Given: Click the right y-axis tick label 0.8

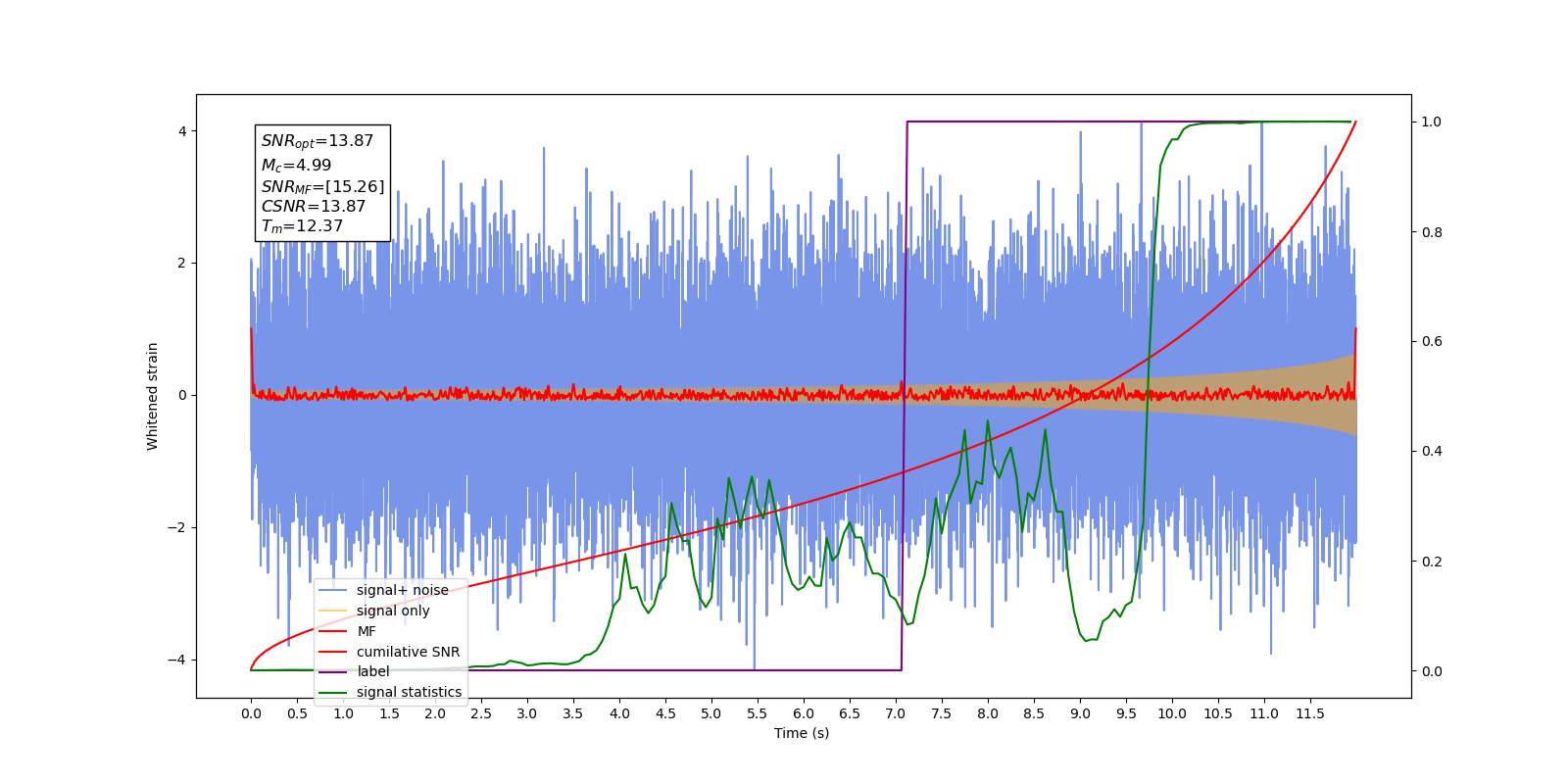Looking at the screenshot, I should pos(1432,232).
